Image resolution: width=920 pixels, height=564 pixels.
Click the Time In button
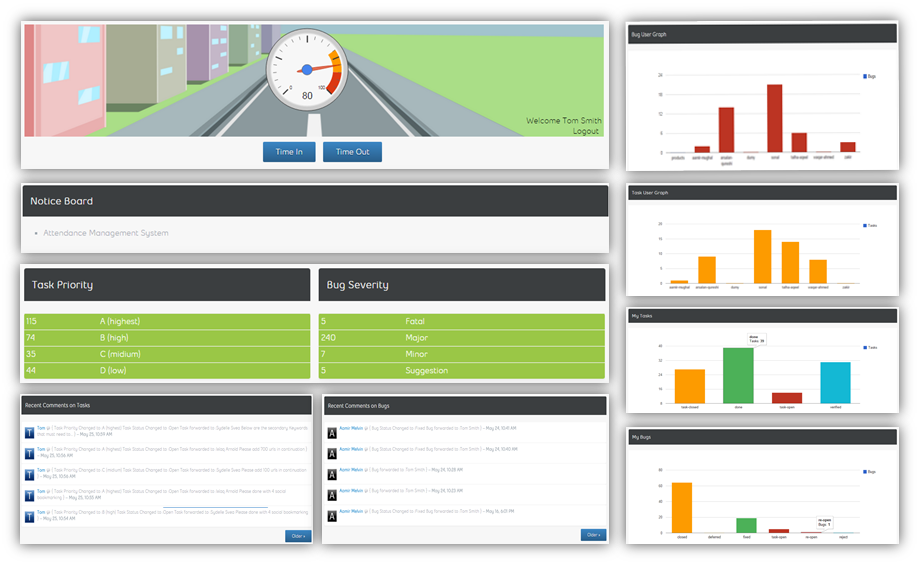[x=289, y=151]
